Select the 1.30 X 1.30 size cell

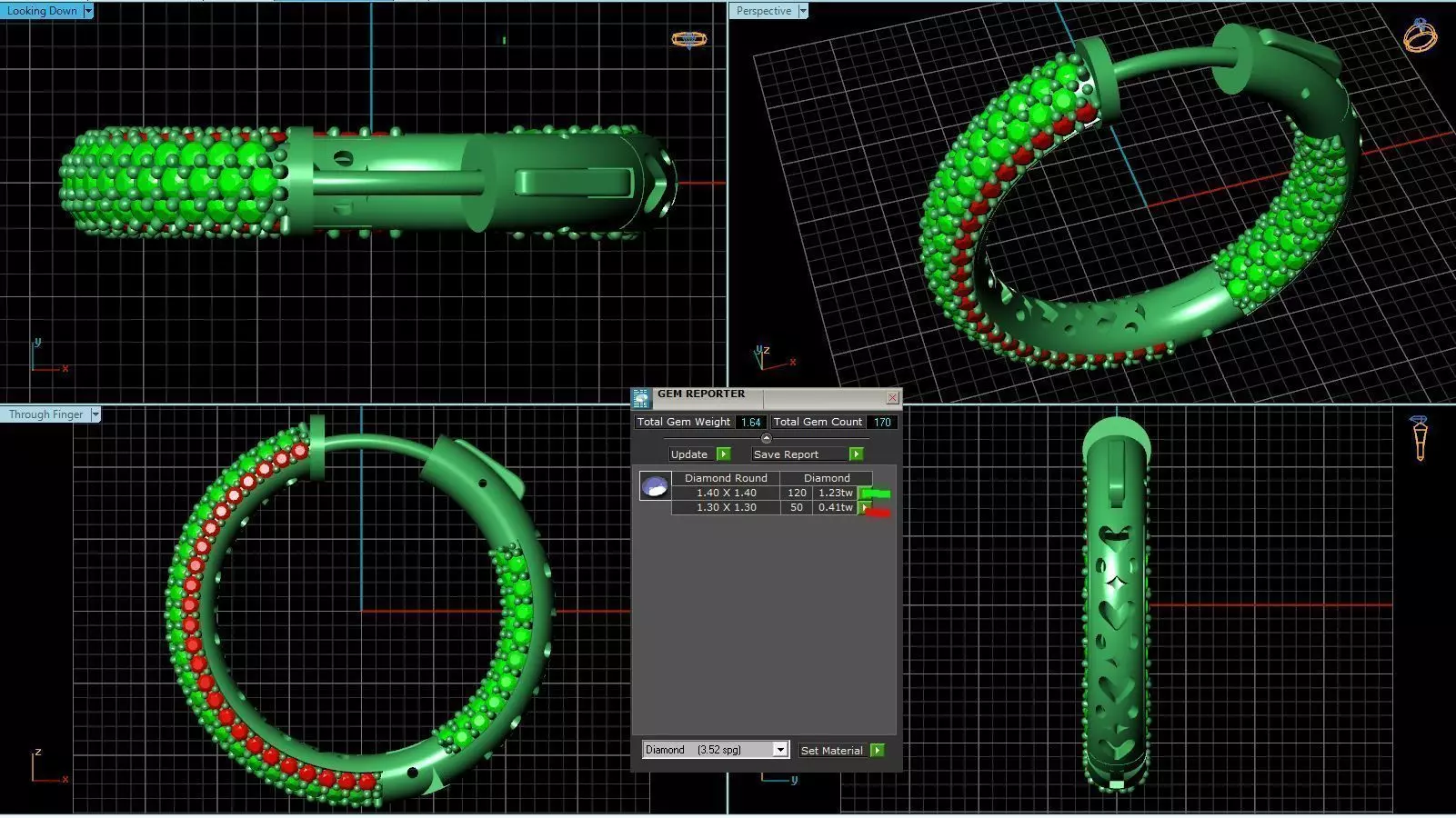tap(726, 507)
